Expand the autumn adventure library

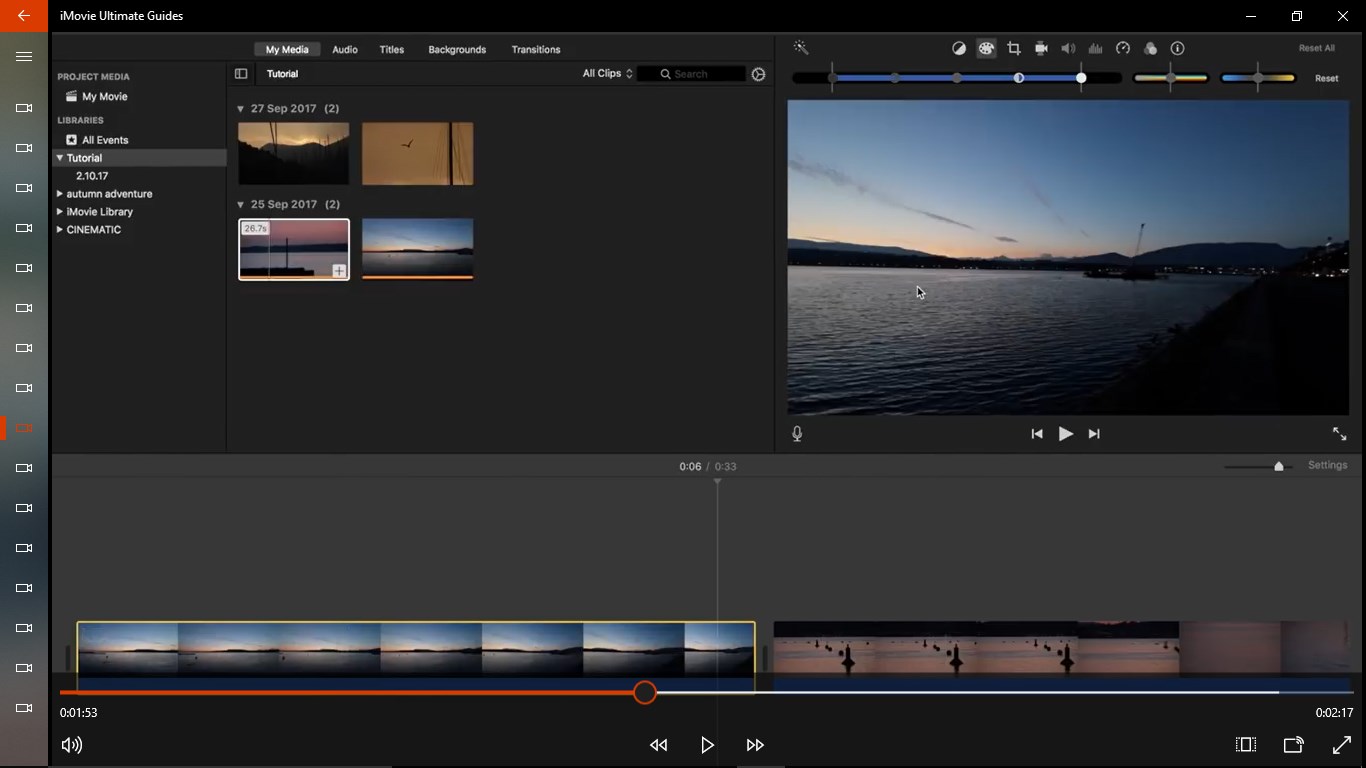[x=60, y=194]
